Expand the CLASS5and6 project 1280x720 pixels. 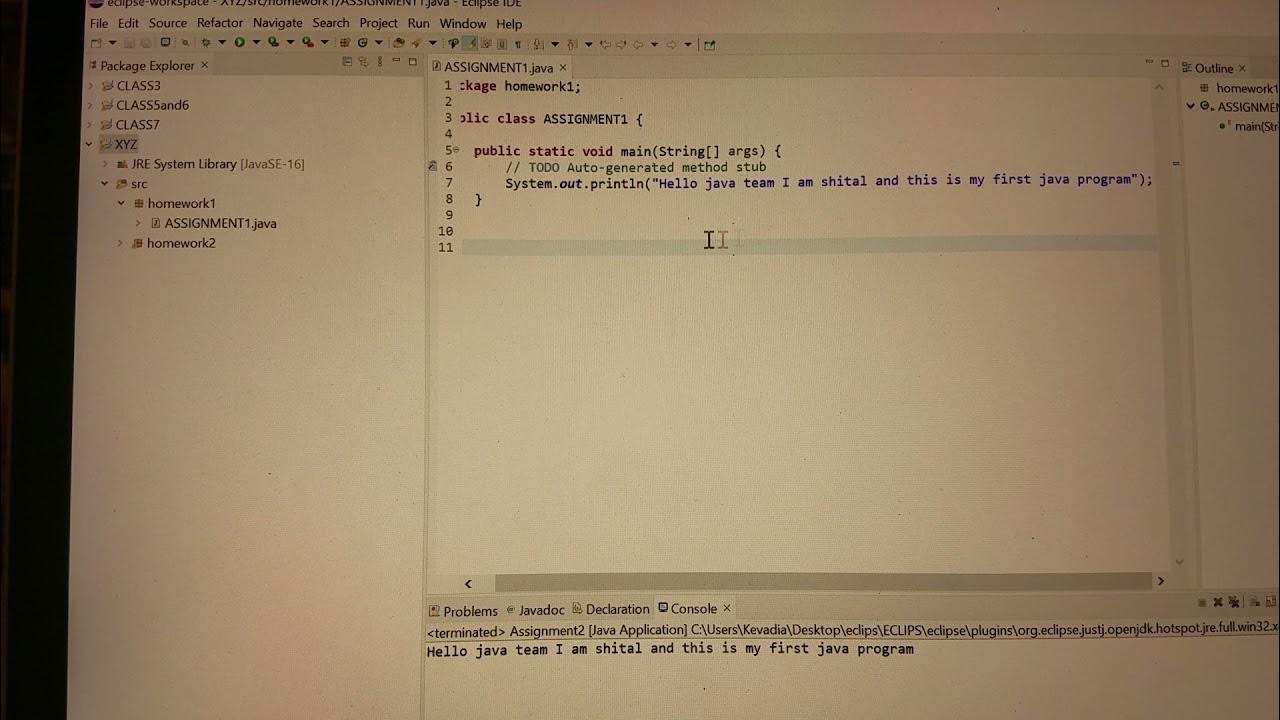click(90, 105)
